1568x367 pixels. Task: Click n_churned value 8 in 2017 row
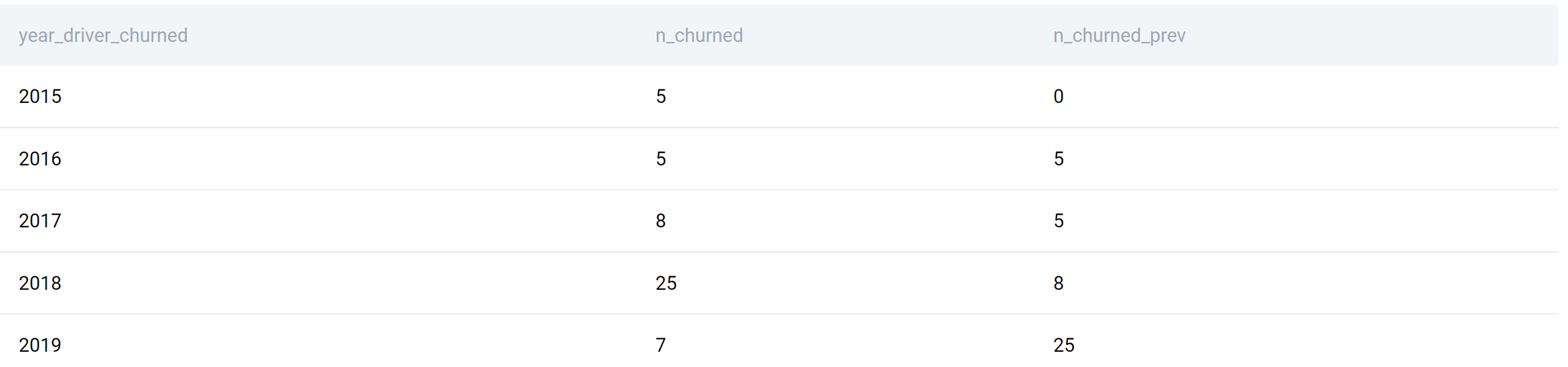coord(661,221)
